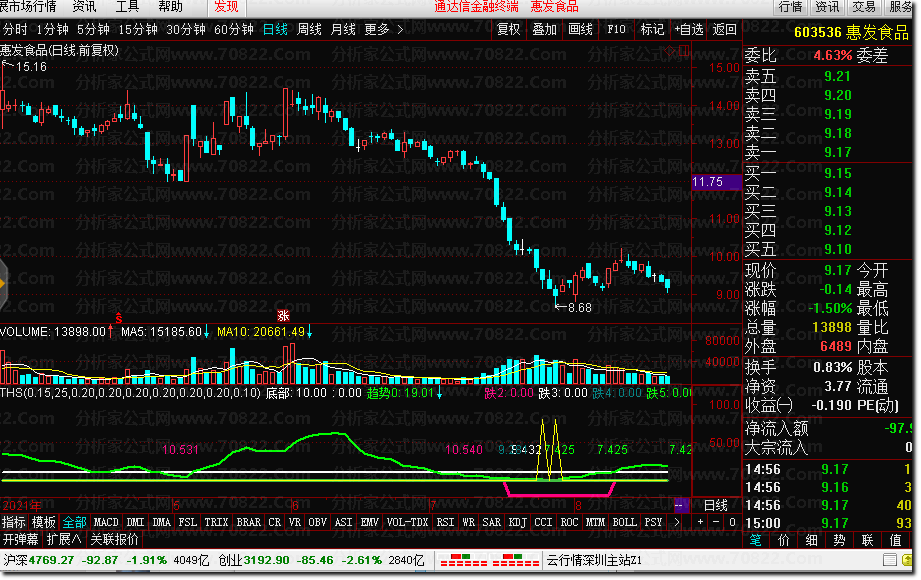This screenshot has width=921, height=580.
Task: Toggle 开弹幕 bullet comments
Action: point(21,539)
